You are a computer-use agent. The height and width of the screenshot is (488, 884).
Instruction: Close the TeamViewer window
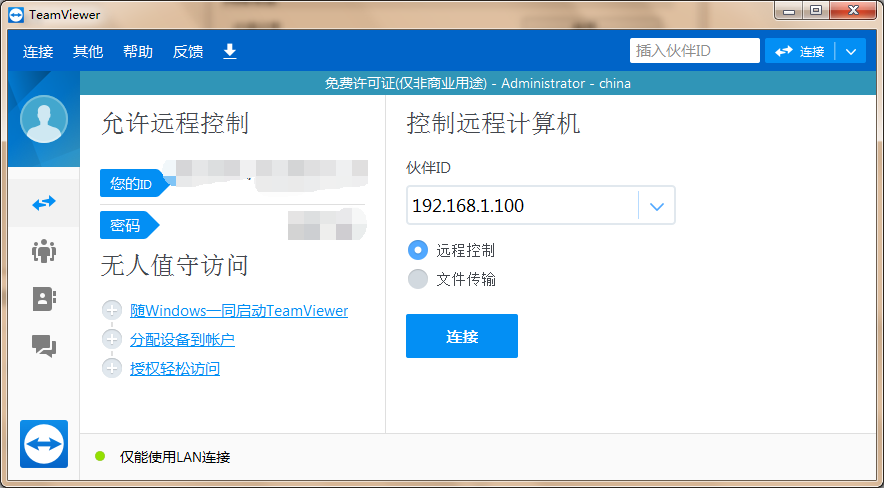point(854,11)
